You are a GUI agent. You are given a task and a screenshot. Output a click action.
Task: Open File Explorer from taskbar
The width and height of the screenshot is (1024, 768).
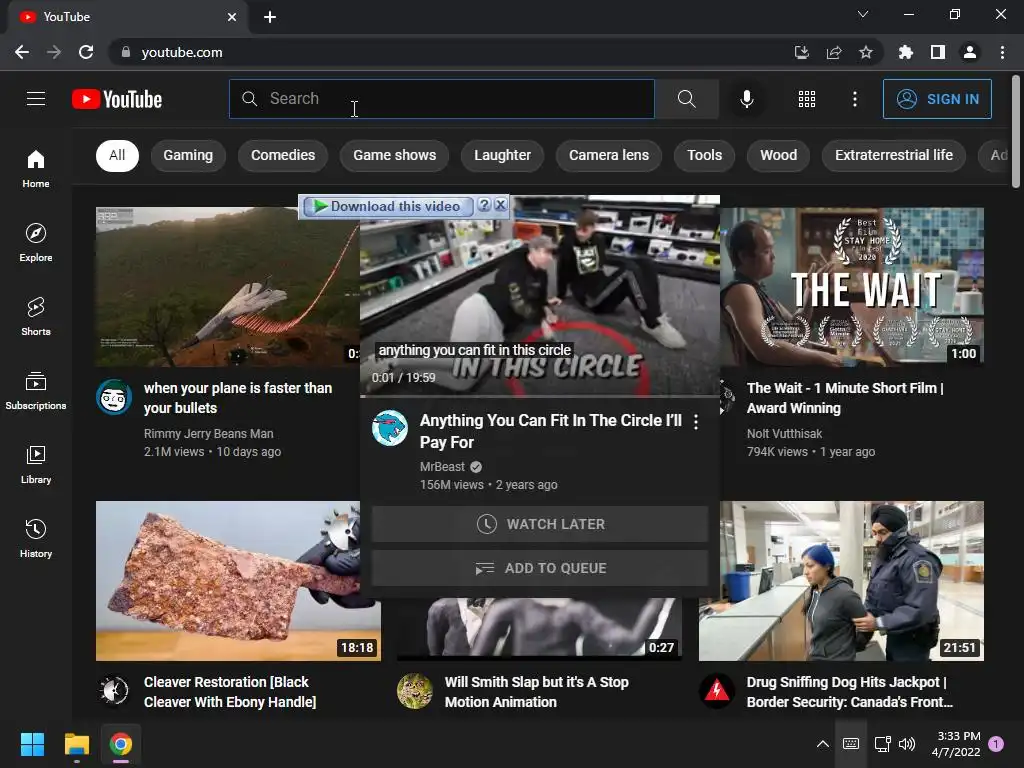(x=76, y=744)
